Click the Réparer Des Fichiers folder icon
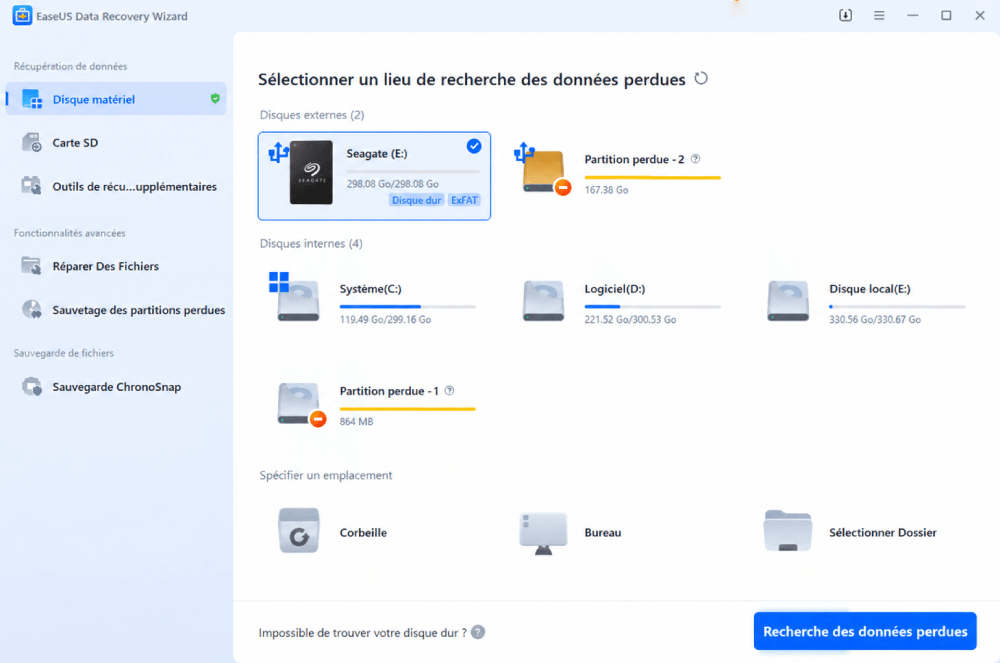The width and height of the screenshot is (1000, 663). coord(31,265)
